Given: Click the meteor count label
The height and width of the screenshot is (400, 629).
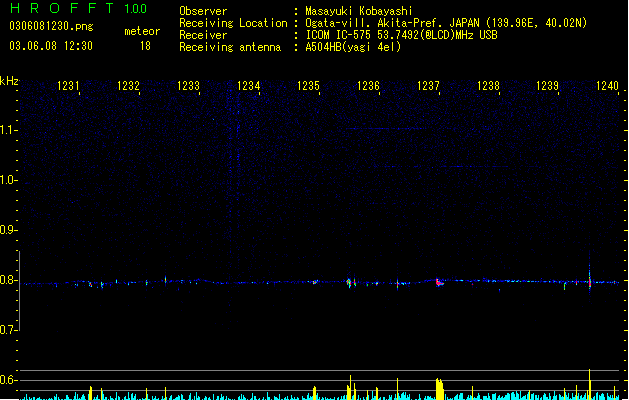Looking at the screenshot, I should click(x=142, y=31).
